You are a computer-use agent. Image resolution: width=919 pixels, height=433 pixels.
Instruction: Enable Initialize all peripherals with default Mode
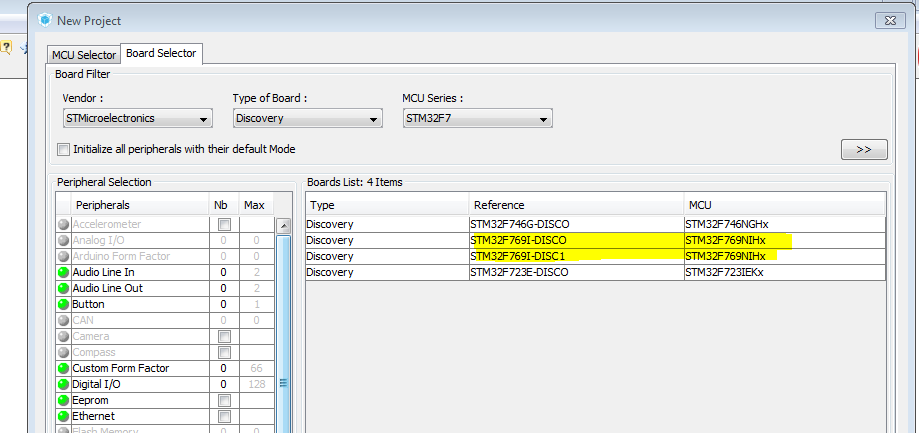pos(63,149)
